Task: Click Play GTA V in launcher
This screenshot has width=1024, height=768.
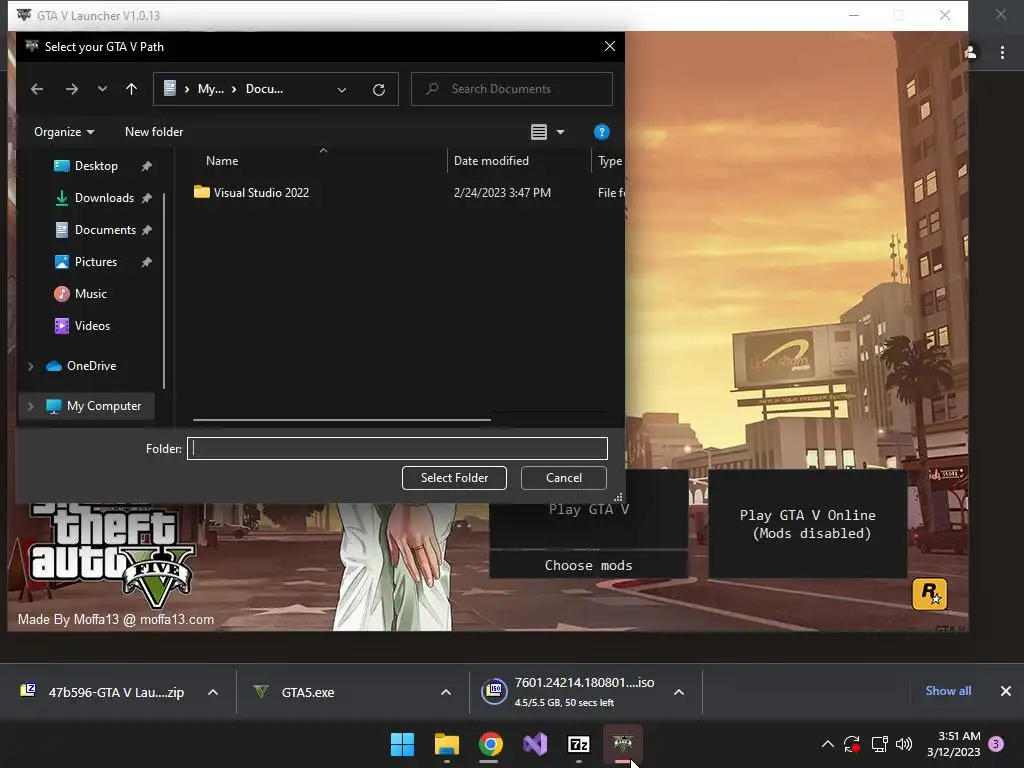Action: click(x=588, y=509)
